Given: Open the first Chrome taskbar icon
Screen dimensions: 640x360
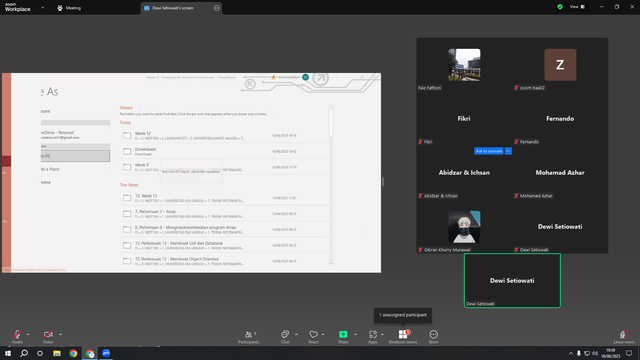Looking at the screenshot, I should pyautogui.click(x=73, y=353).
